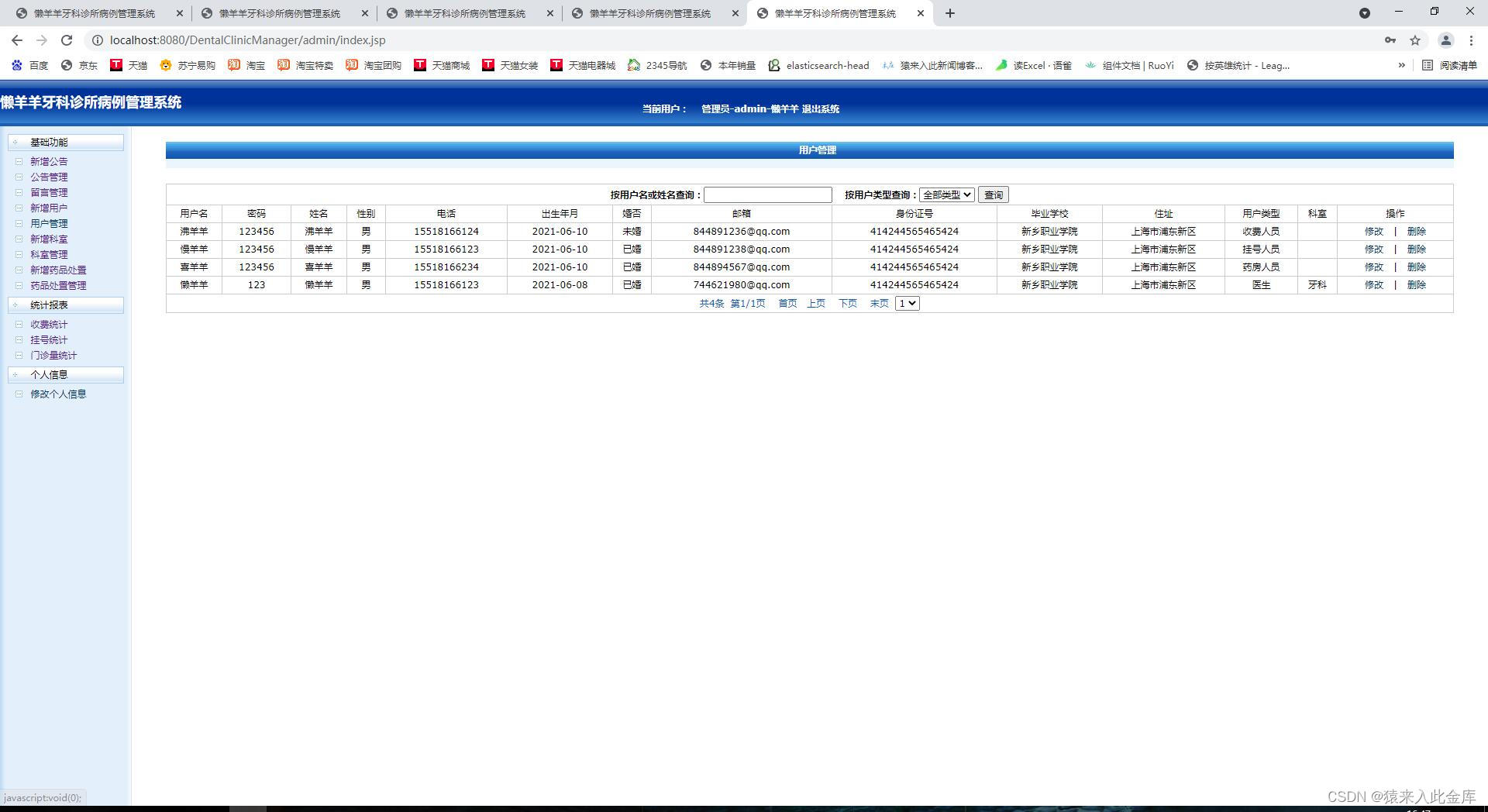Open 留言管理 in sidebar
This screenshot has width=1488, height=812.
tap(49, 192)
